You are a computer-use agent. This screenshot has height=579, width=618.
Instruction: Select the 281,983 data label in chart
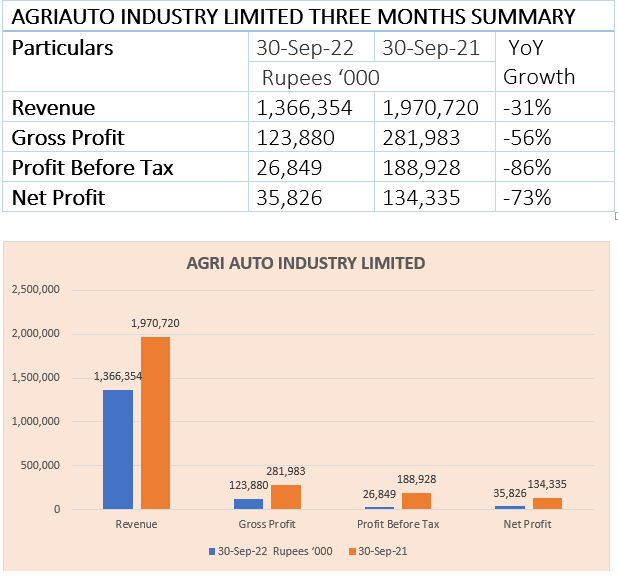(x=286, y=471)
